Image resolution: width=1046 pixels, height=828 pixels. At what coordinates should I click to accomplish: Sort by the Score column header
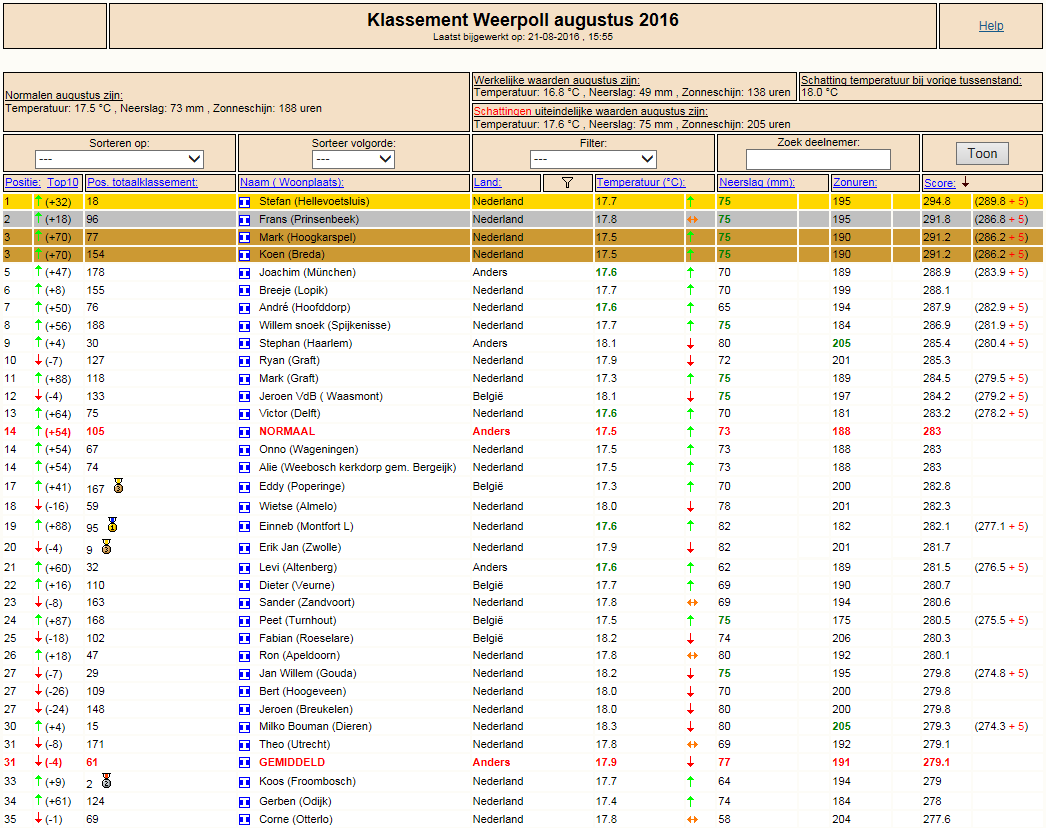tap(939, 183)
